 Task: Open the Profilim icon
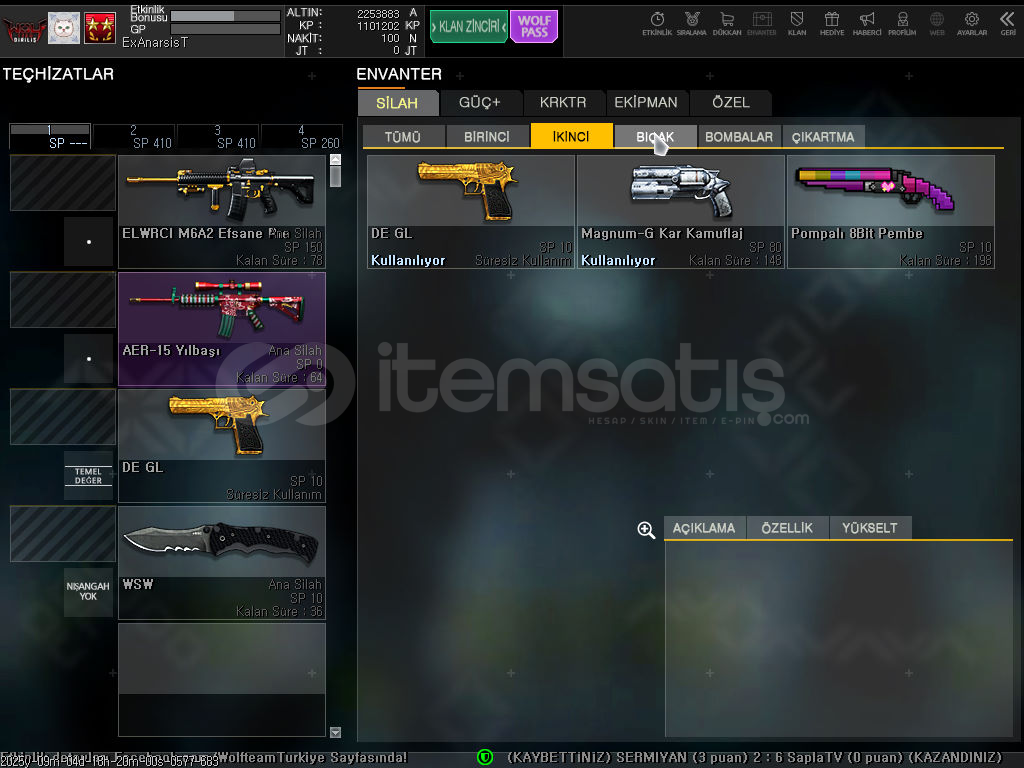tap(902, 24)
